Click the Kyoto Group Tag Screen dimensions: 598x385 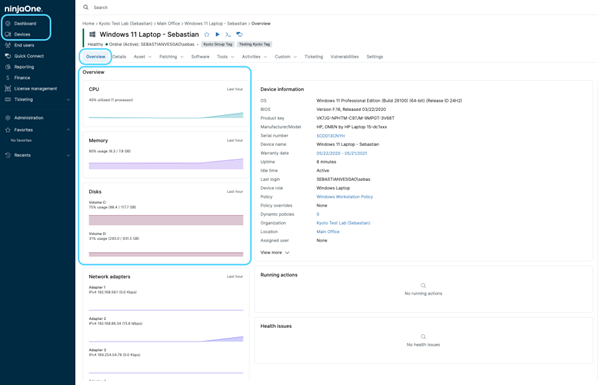click(217, 44)
